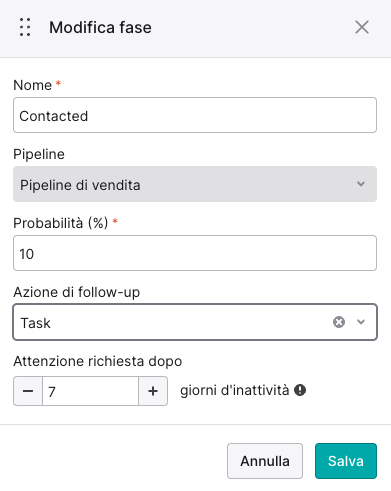Screen dimensions: 391x491
Task: Expand the Pipeline chevron arrow
Action: pos(361,184)
